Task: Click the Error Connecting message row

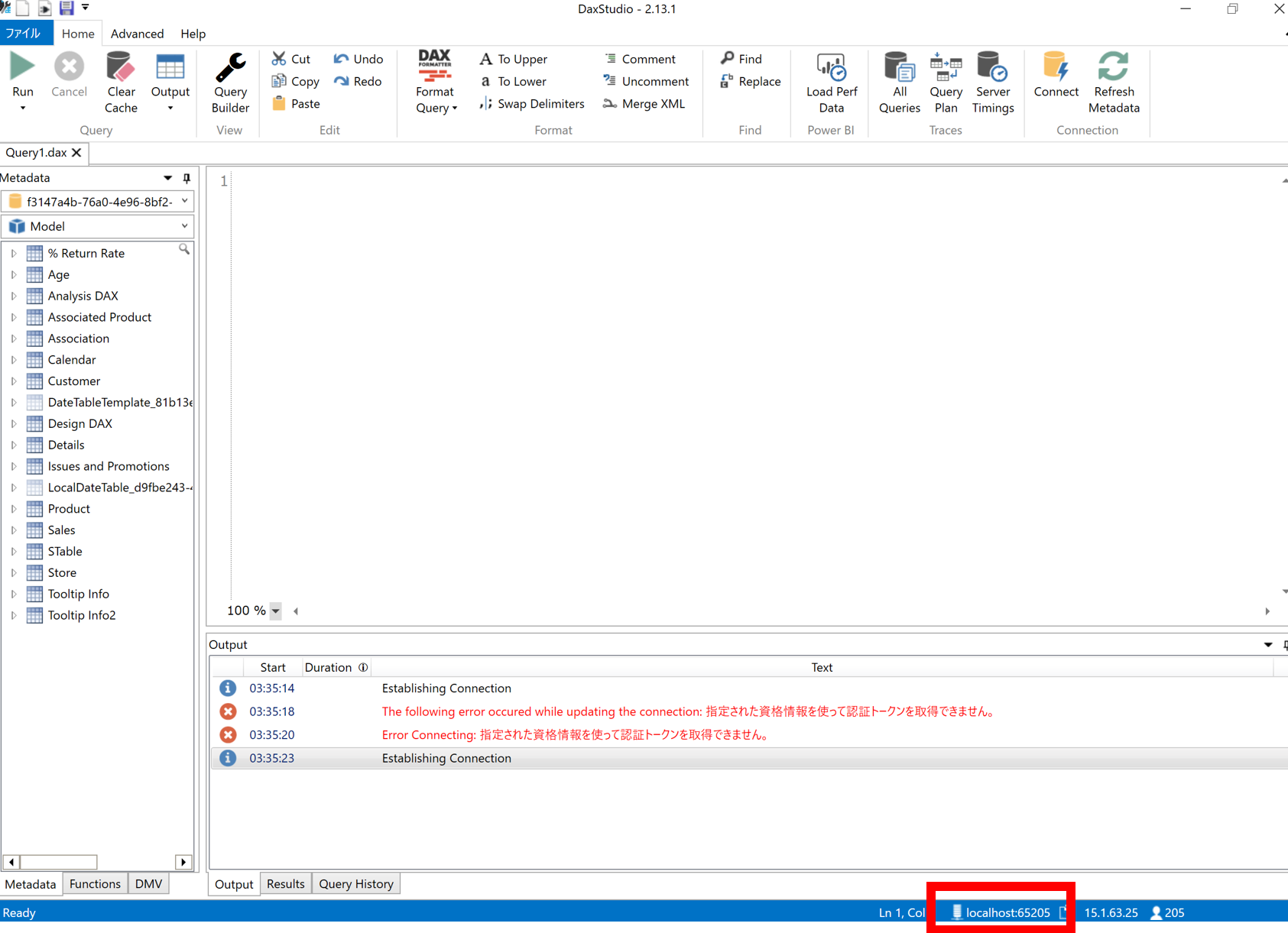Action: (x=749, y=735)
